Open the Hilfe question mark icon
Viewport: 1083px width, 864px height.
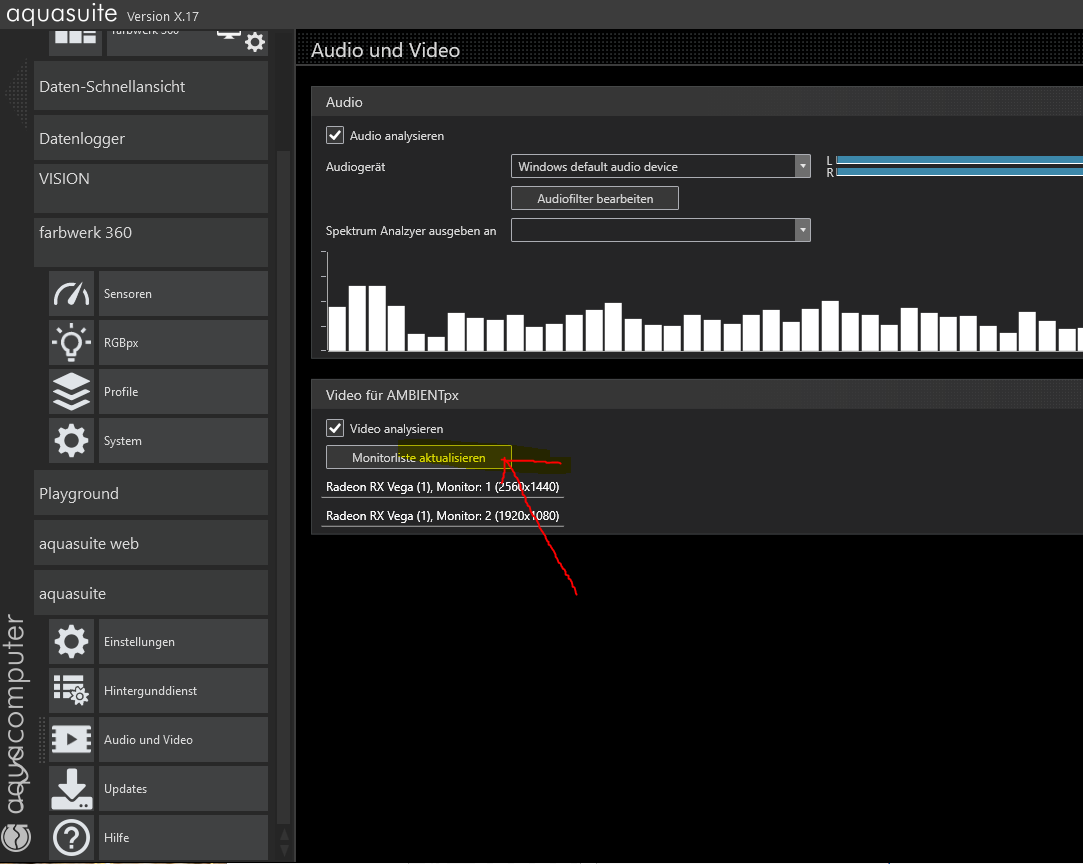click(x=72, y=838)
